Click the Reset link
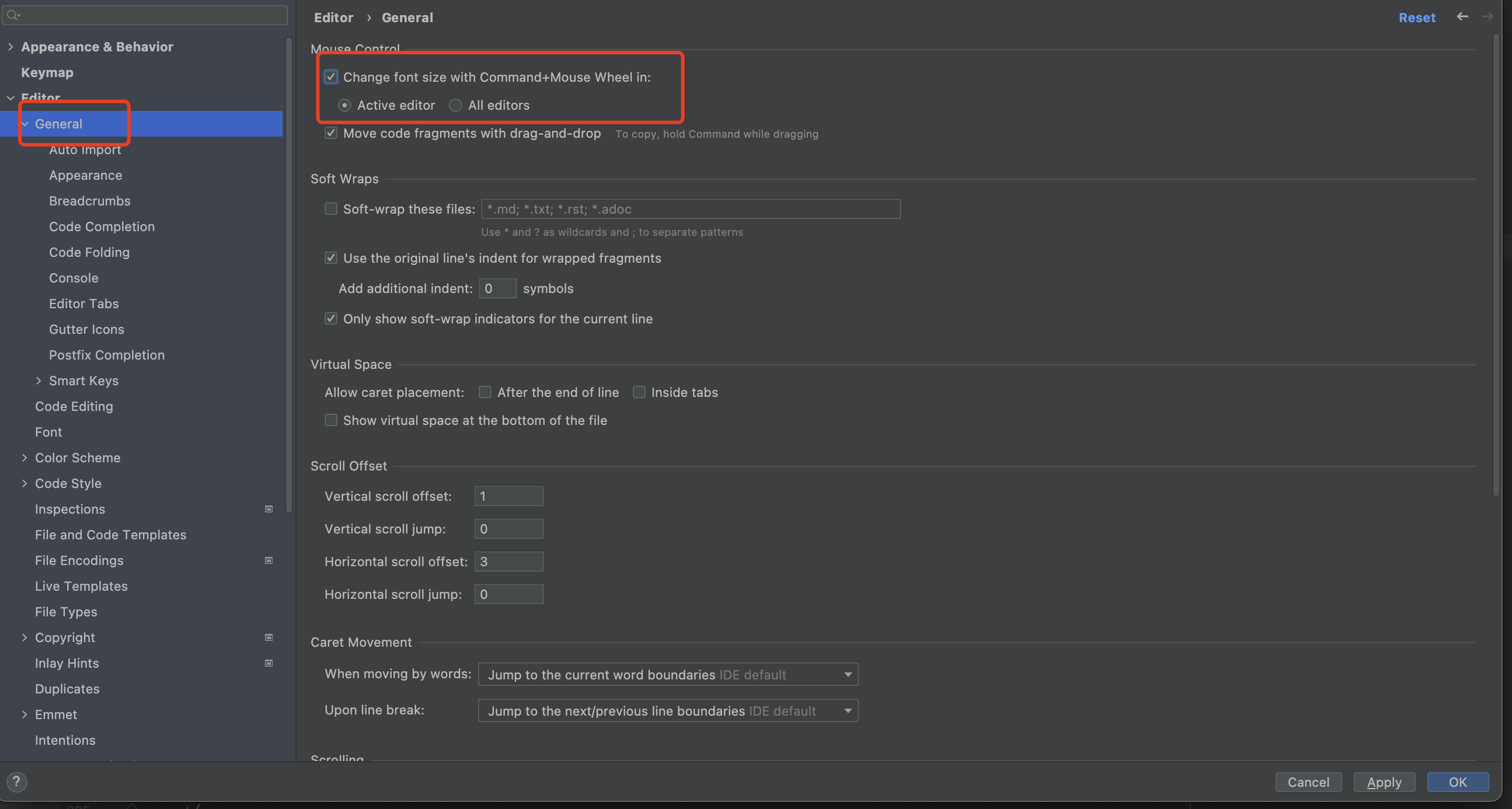Screen dimensions: 1512x809 pos(1416,18)
